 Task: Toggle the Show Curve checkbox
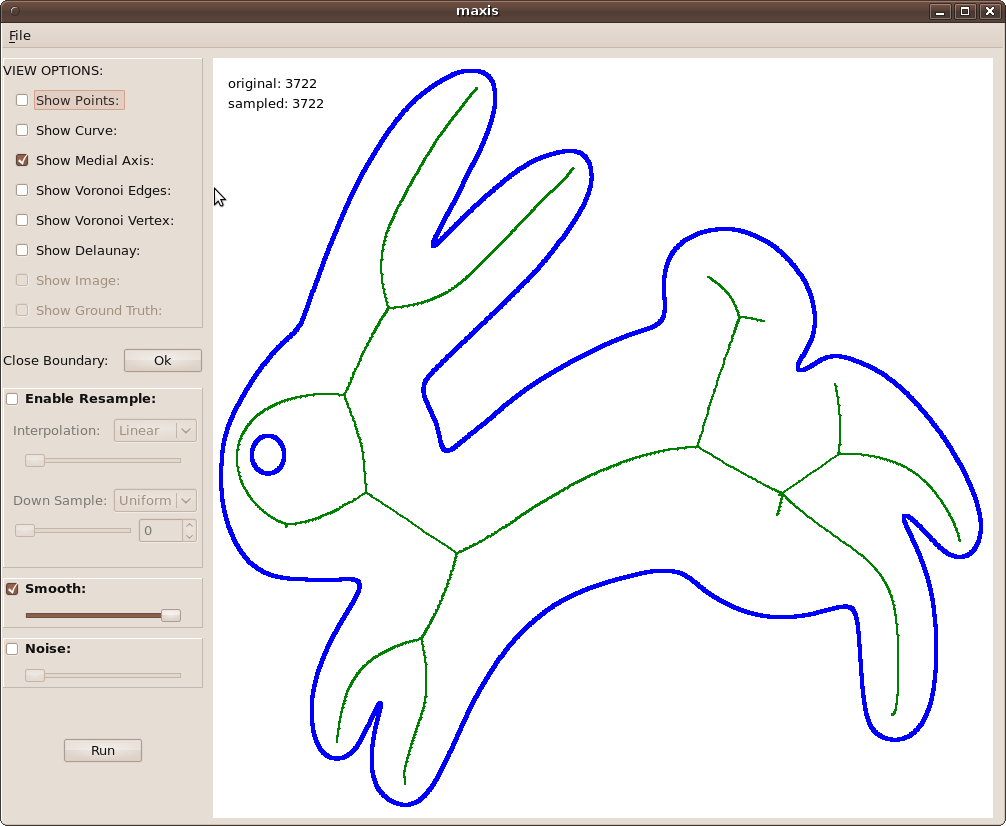(22, 130)
